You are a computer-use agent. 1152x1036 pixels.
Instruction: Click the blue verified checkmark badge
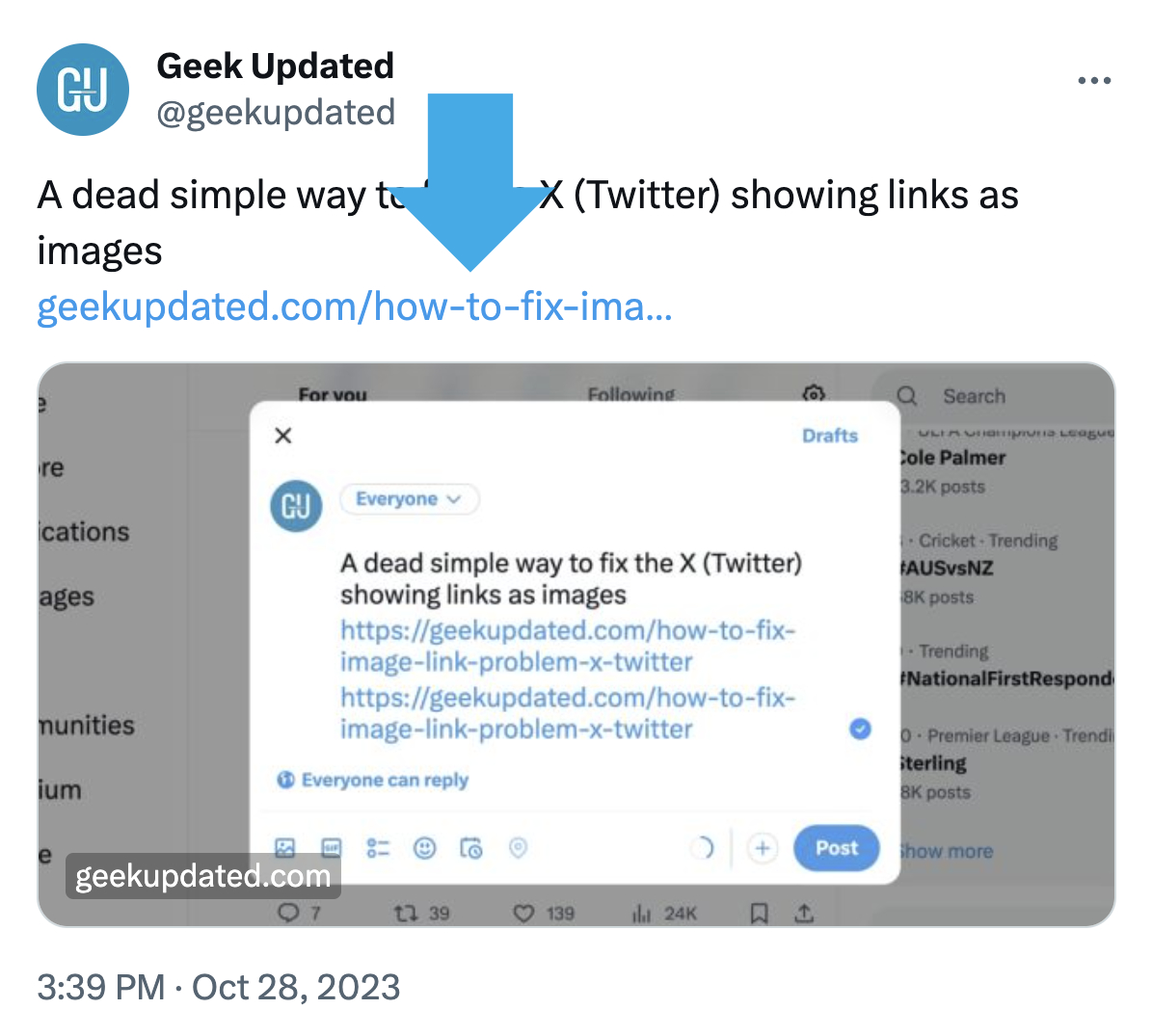pyautogui.click(x=860, y=729)
